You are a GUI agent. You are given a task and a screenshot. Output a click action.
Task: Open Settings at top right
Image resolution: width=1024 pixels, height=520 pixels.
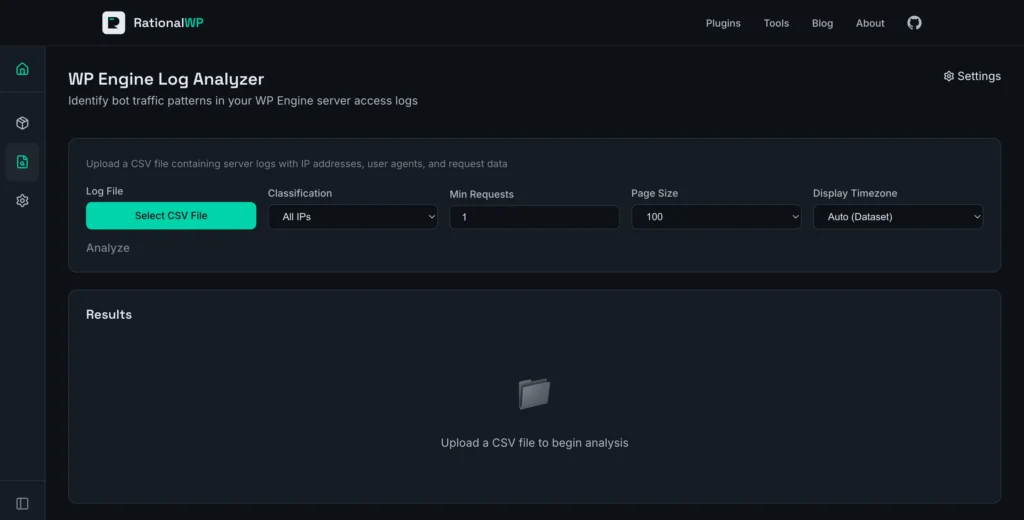pos(972,76)
